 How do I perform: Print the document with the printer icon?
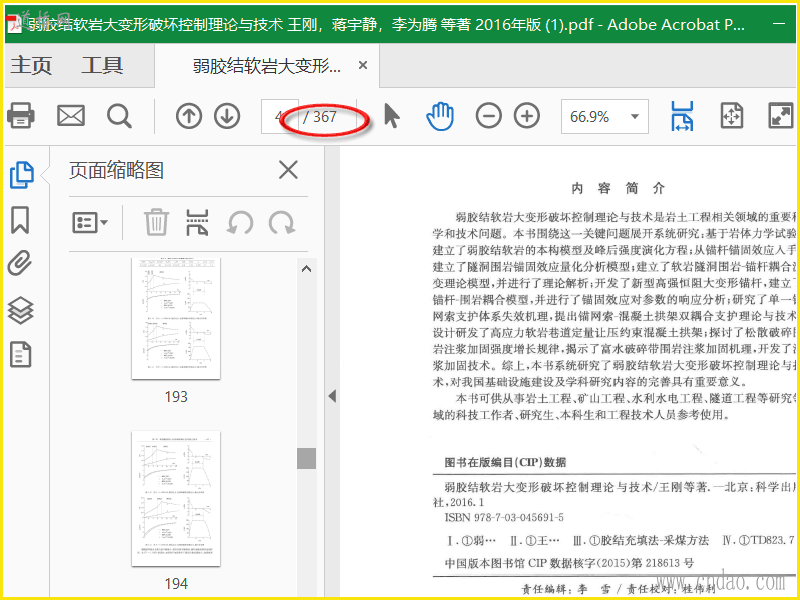click(20, 116)
